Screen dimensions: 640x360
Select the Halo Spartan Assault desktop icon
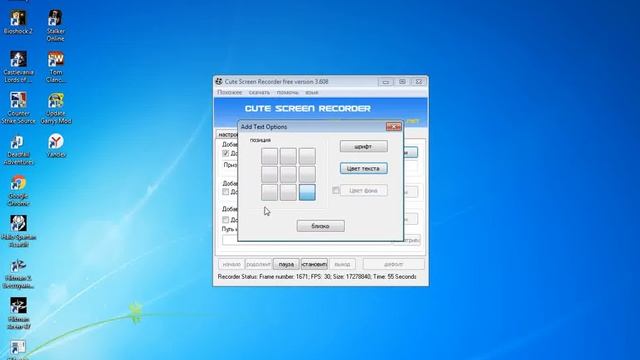pos(18,231)
